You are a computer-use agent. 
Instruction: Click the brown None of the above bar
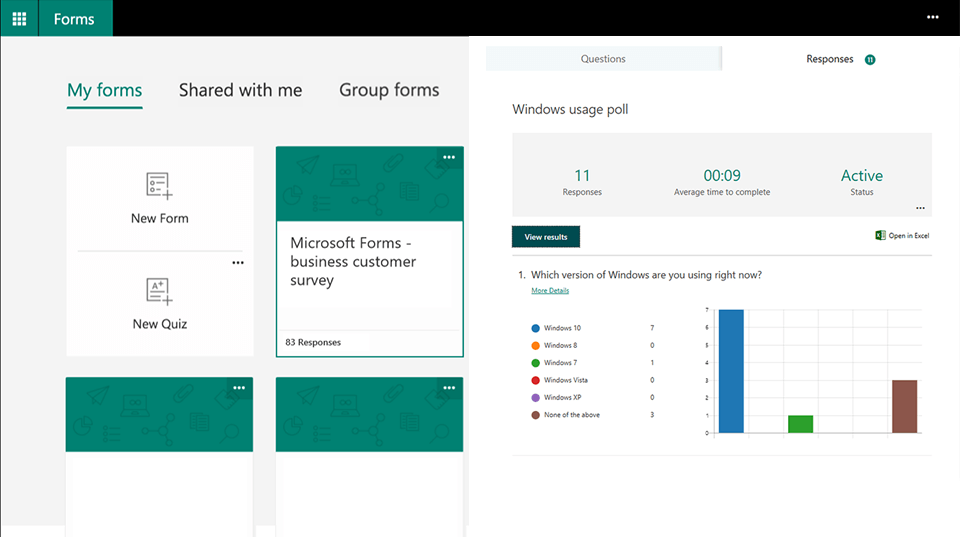(x=904, y=406)
